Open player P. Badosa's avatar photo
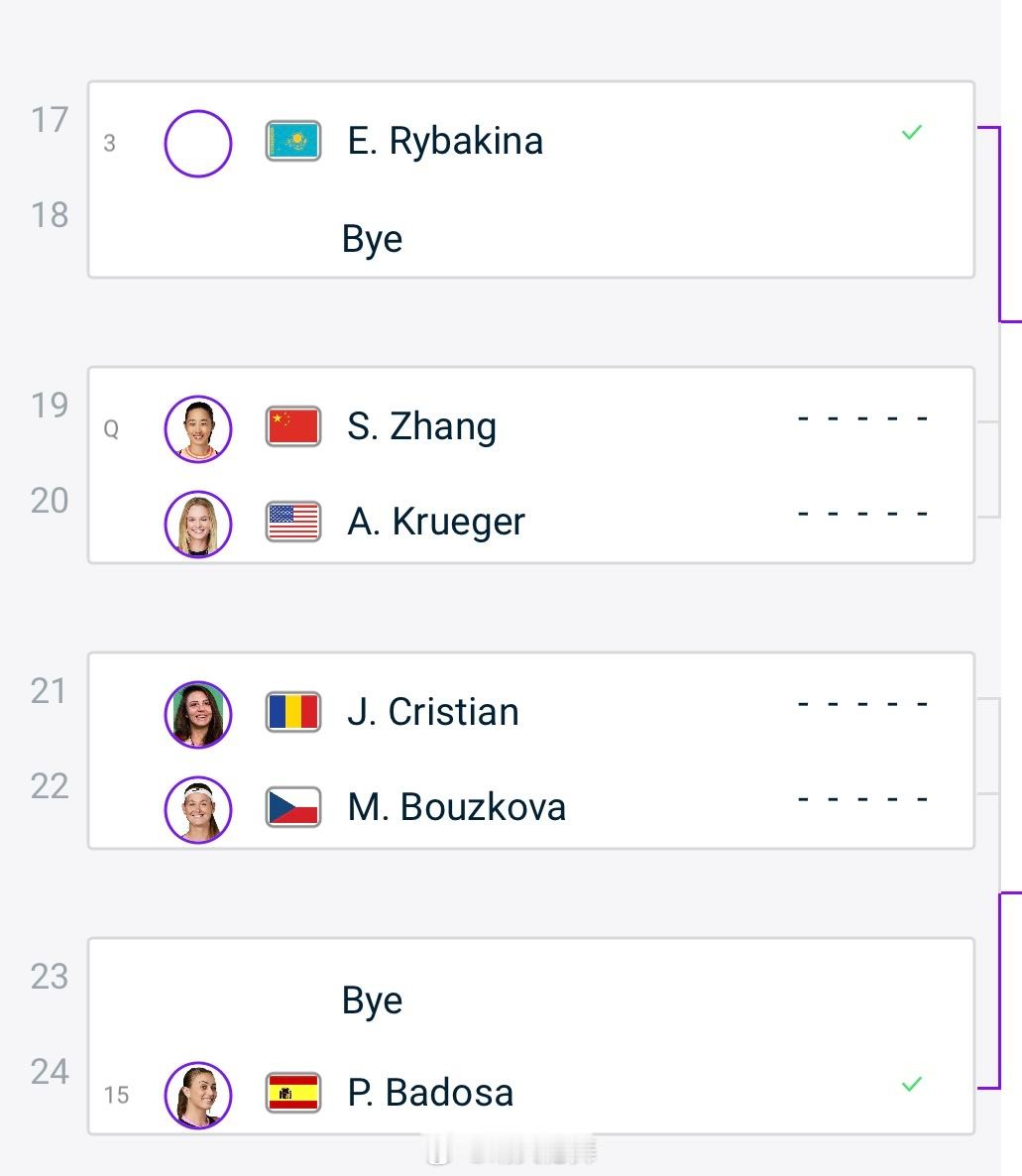Screen dimensions: 1022x1176 [x=197, y=1095]
